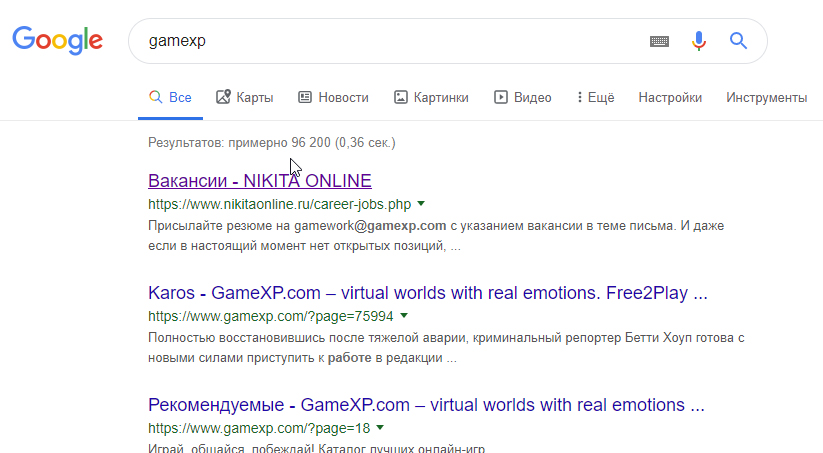The width and height of the screenshot is (823, 453).
Task: Expand dropdown arrow beside nikitaonline.ru URL
Action: point(421,204)
